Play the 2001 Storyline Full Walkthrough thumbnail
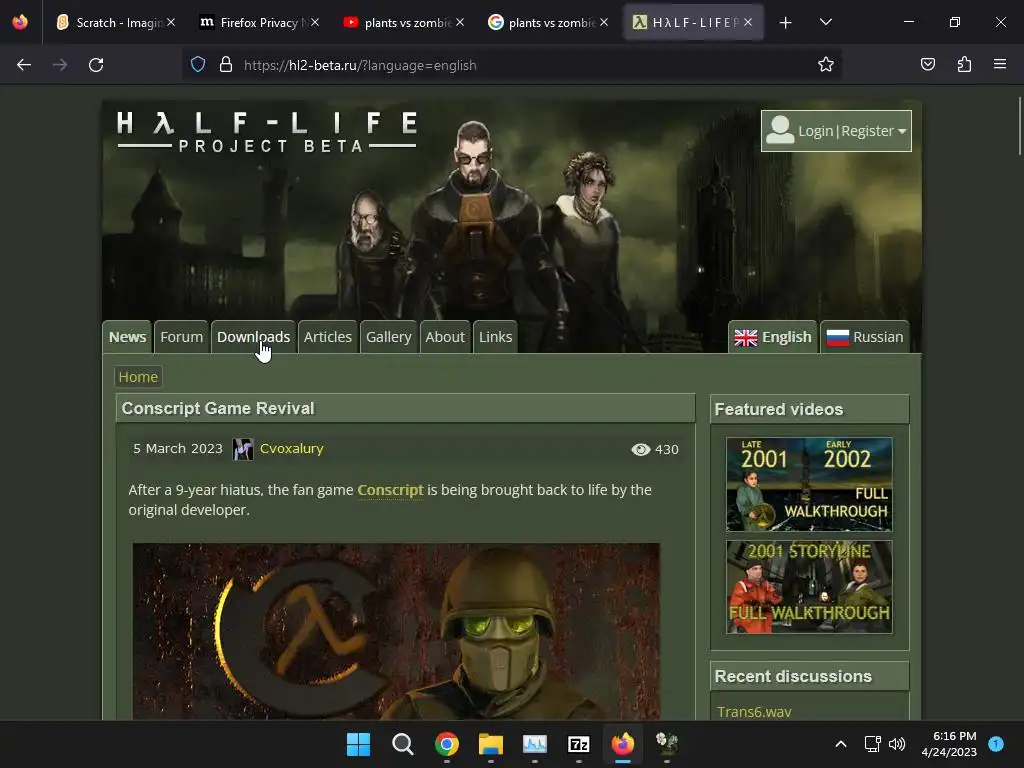 tap(809, 586)
